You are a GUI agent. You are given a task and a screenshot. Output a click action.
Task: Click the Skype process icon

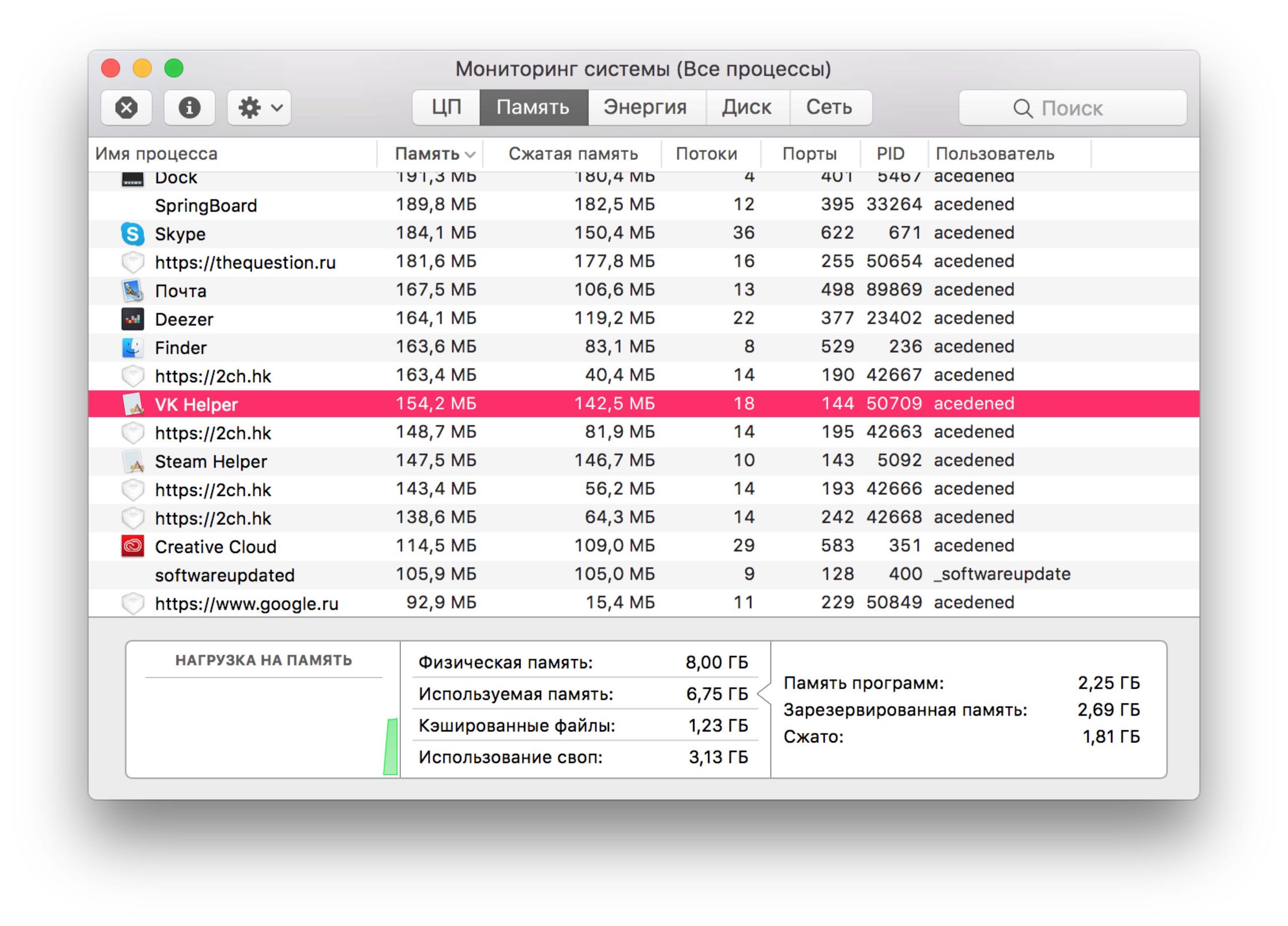pos(132,233)
